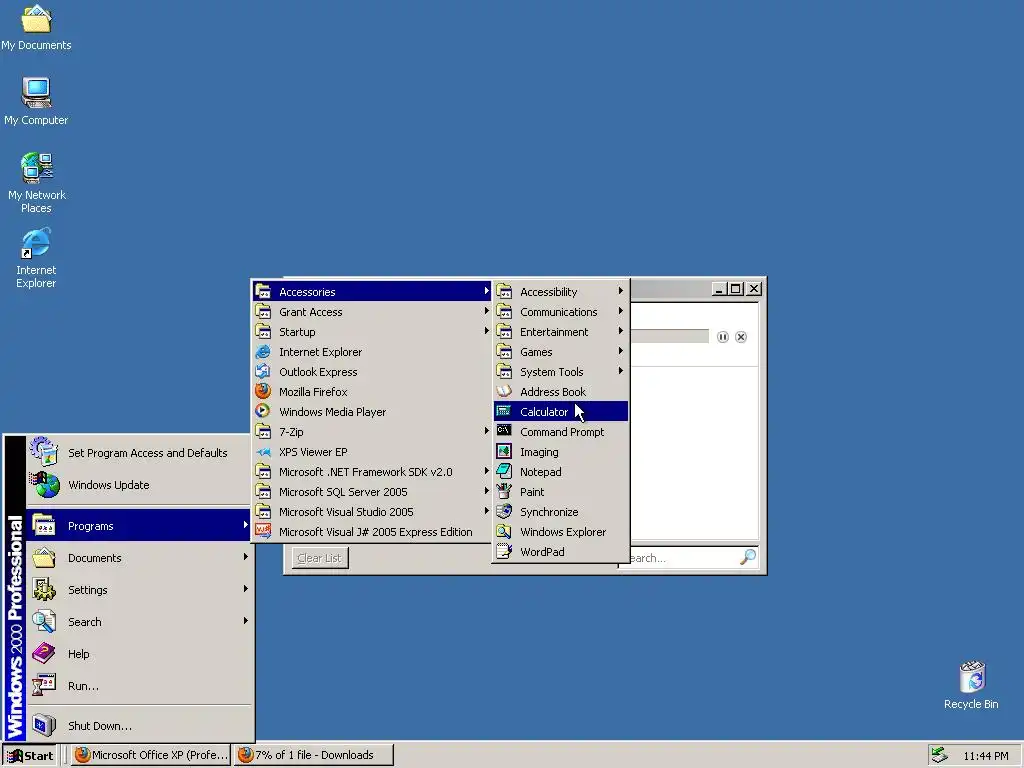Expand the Startup folder
The width and height of the screenshot is (1024, 768).
(372, 332)
